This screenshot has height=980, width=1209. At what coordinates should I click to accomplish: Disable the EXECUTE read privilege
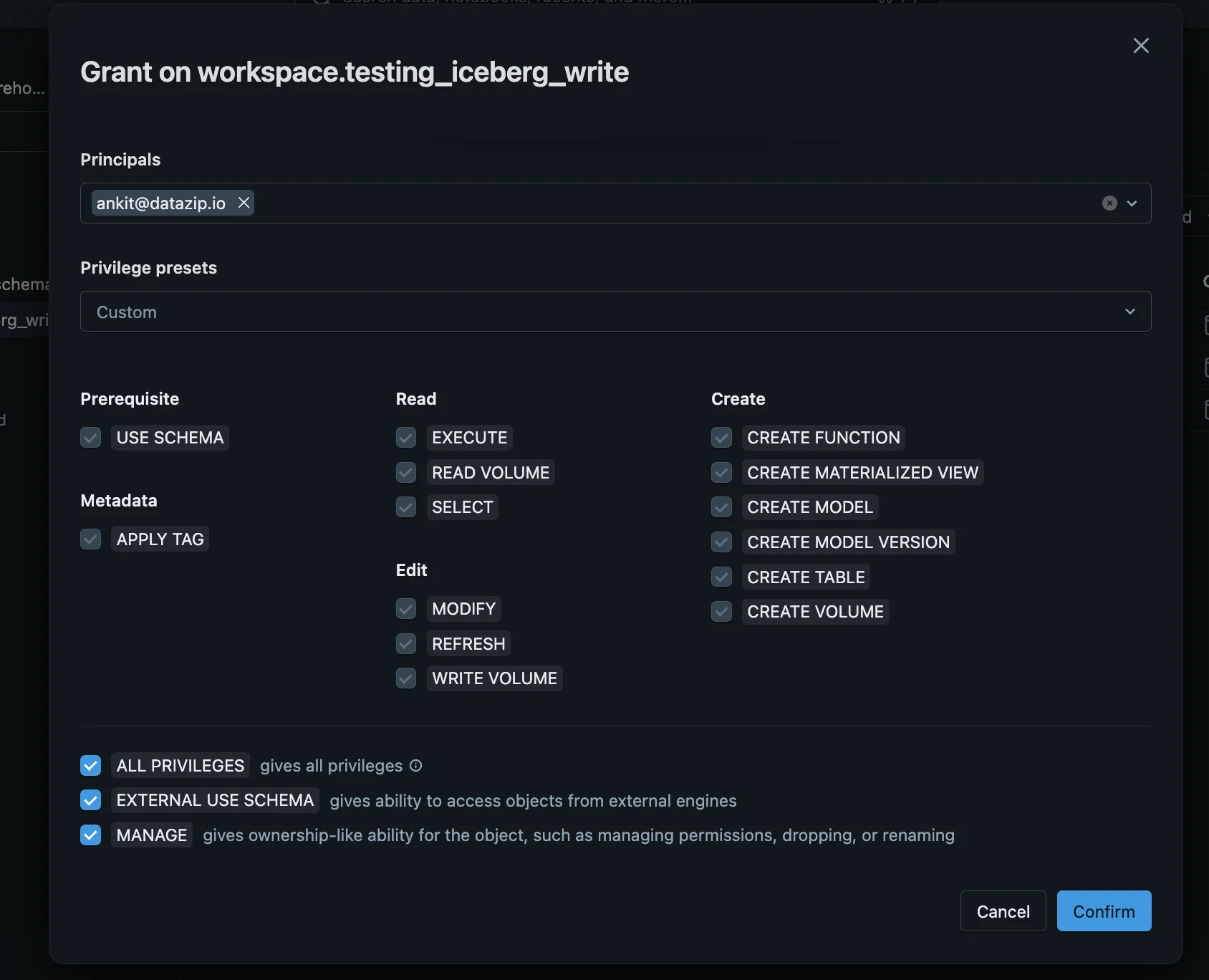[x=406, y=438]
